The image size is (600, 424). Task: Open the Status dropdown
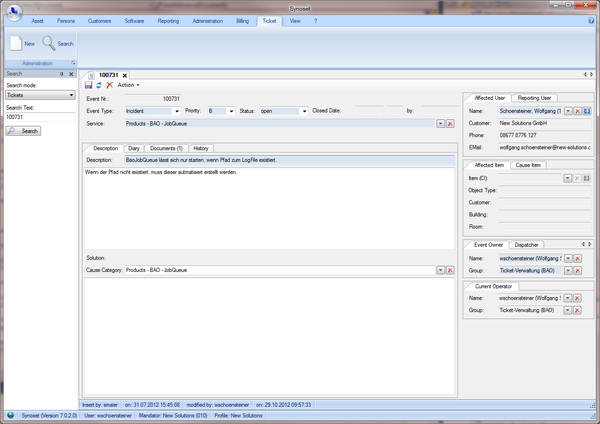[304, 111]
